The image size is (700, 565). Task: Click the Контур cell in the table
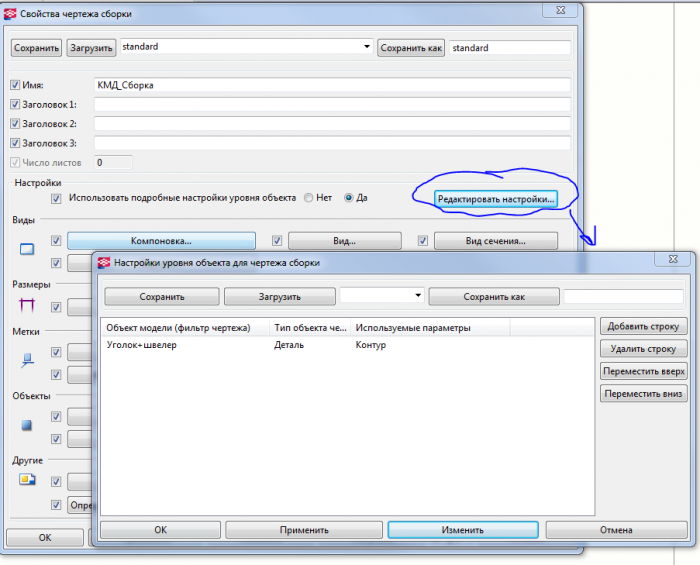click(371, 345)
